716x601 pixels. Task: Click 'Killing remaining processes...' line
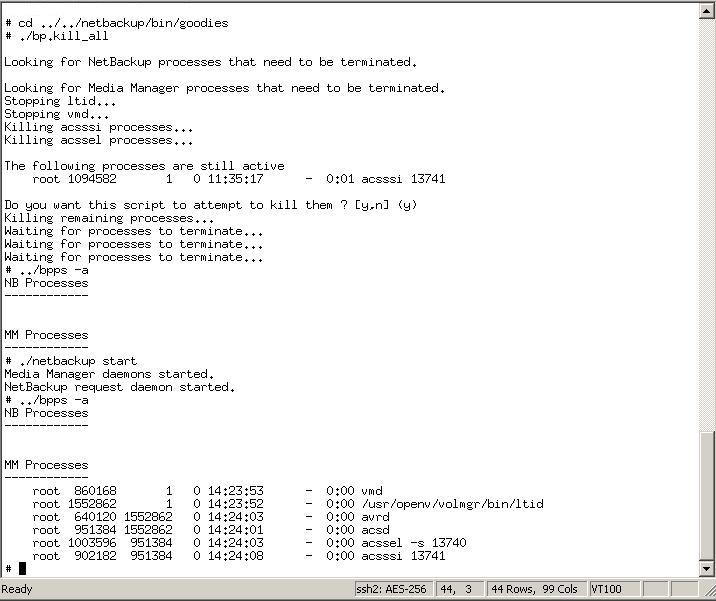tap(109, 218)
